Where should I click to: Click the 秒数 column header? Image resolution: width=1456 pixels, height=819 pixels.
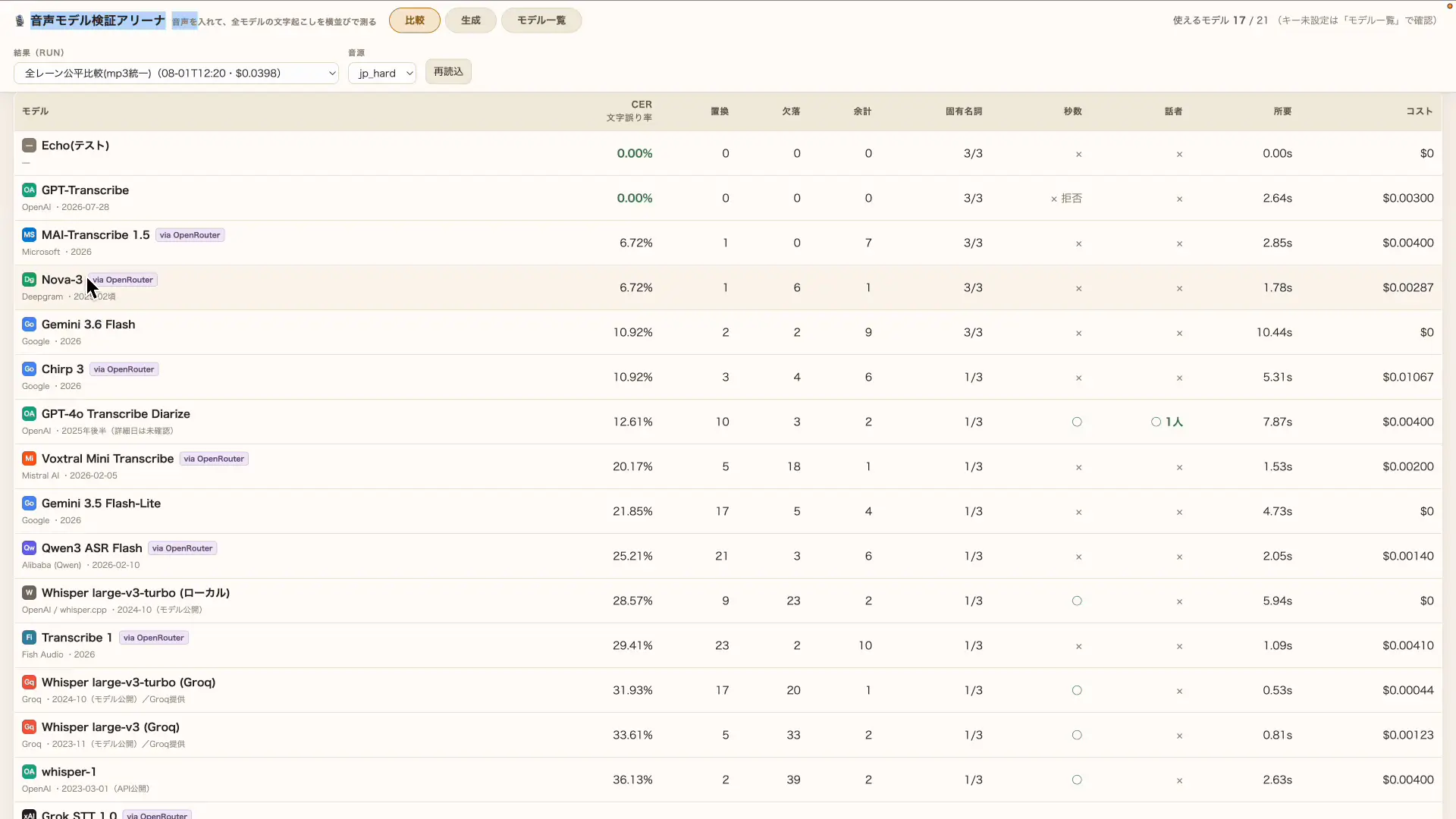tap(1072, 111)
